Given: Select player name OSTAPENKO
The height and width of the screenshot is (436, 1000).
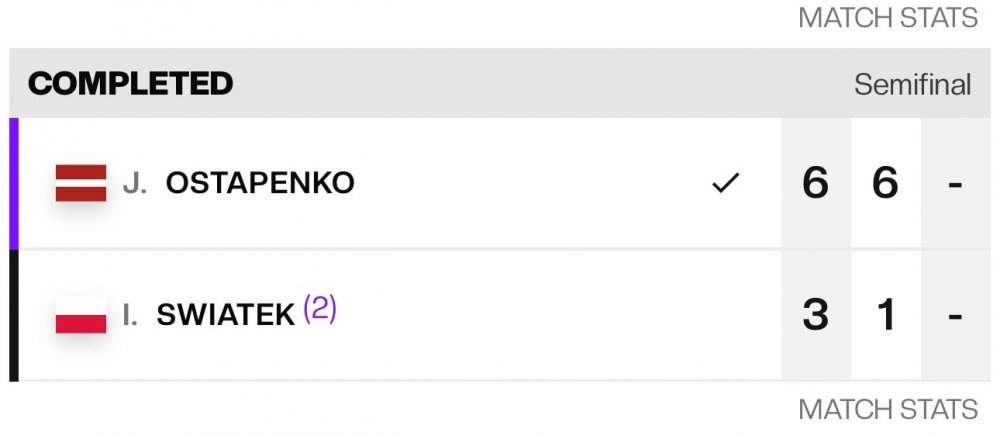Looking at the screenshot, I should pos(260,184).
